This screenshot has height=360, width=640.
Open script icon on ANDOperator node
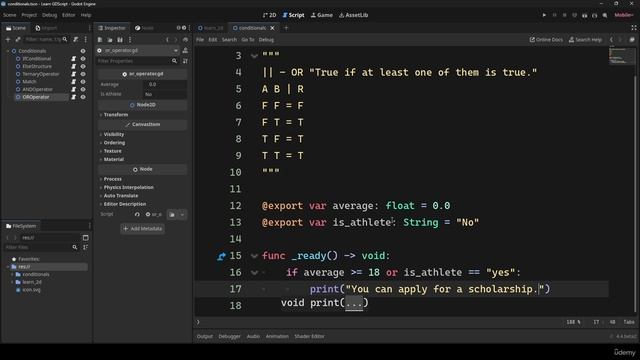73,89
